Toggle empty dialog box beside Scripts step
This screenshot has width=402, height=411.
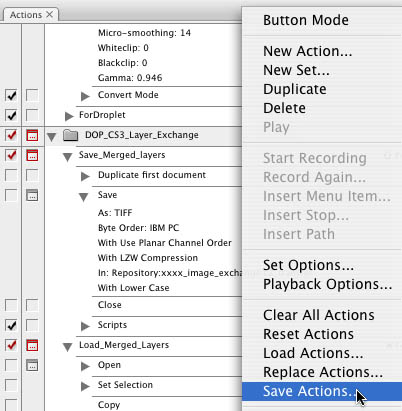(x=32, y=325)
